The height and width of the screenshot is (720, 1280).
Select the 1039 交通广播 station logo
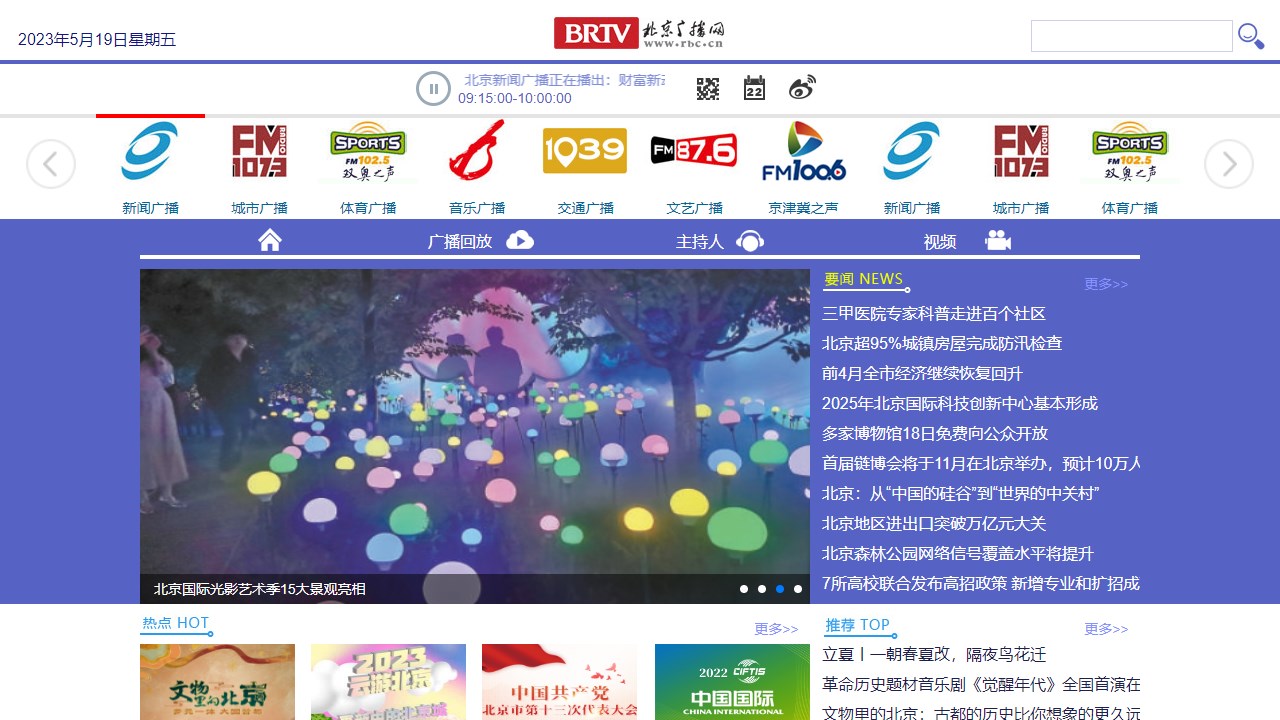(585, 151)
